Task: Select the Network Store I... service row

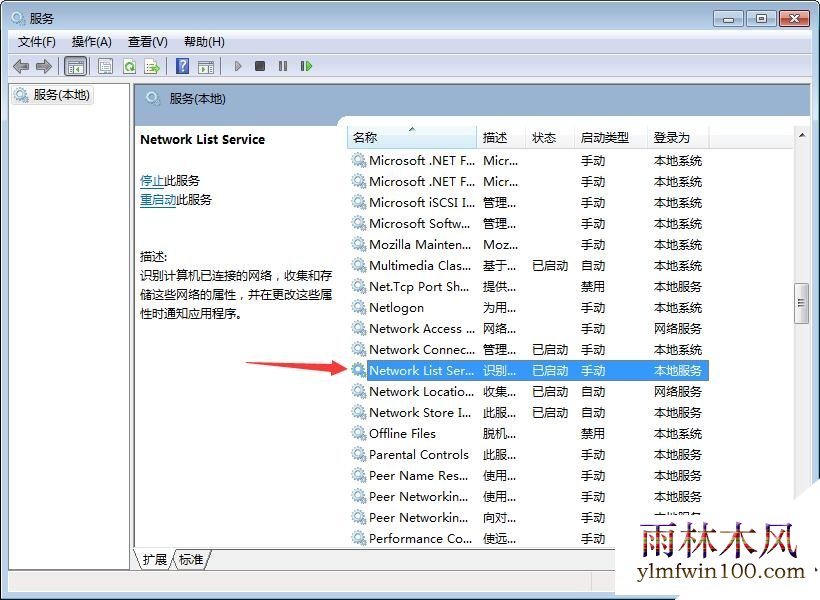Action: pos(530,412)
